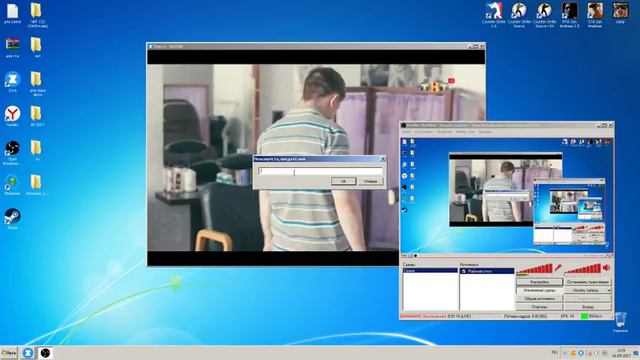Select the desktop source in Sources list

487,271
